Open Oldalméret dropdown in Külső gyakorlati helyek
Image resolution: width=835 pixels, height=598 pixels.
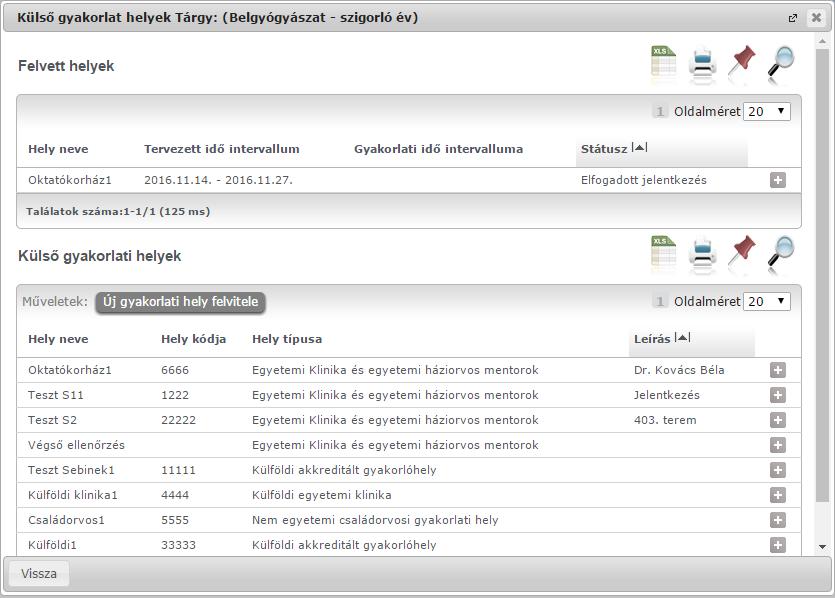pyautogui.click(x=767, y=301)
